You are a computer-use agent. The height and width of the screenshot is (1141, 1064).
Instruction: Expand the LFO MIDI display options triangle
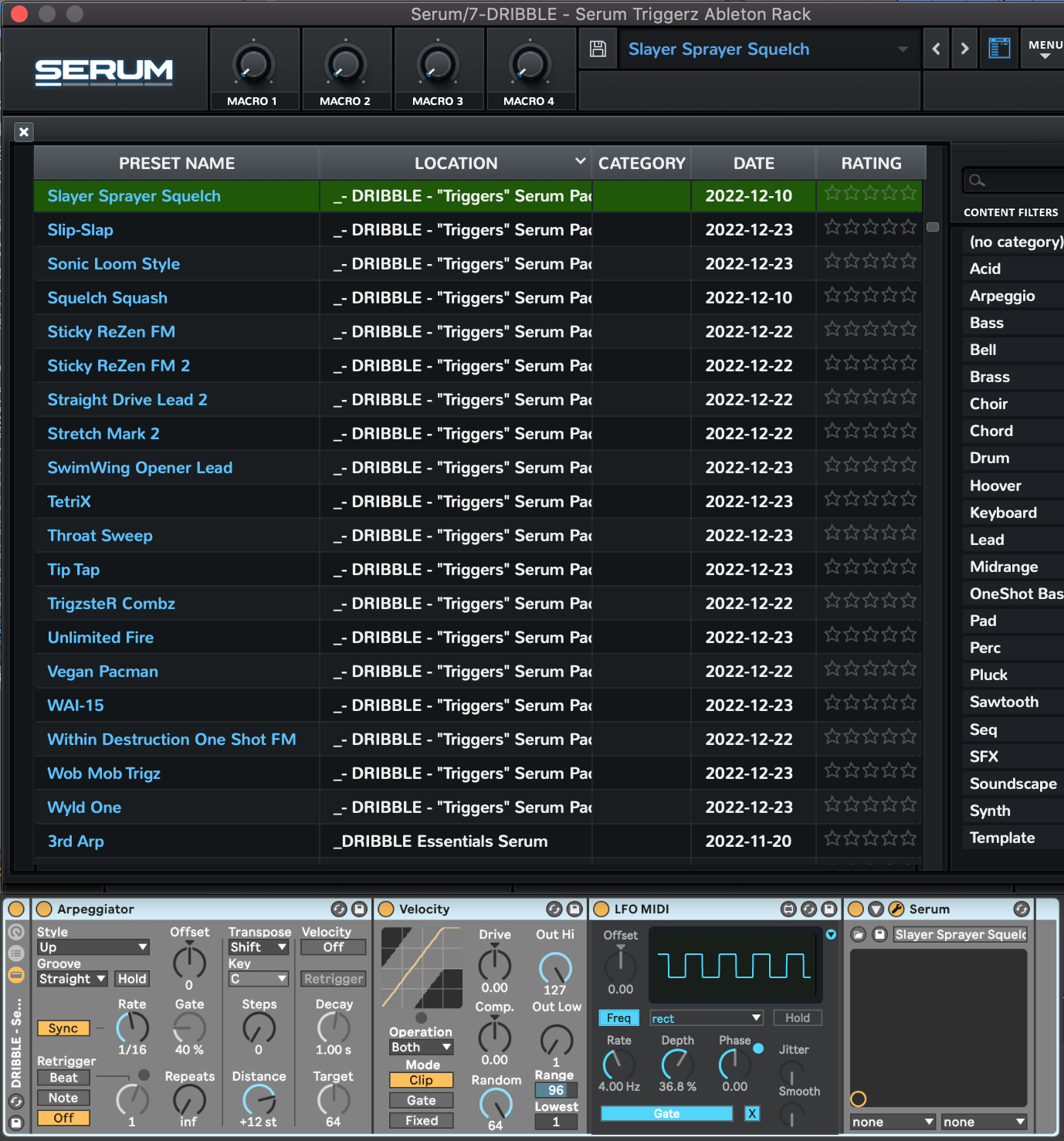coord(831,935)
